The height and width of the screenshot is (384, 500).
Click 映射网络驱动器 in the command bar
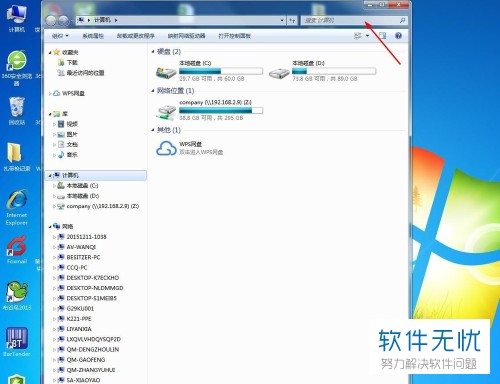pos(186,36)
